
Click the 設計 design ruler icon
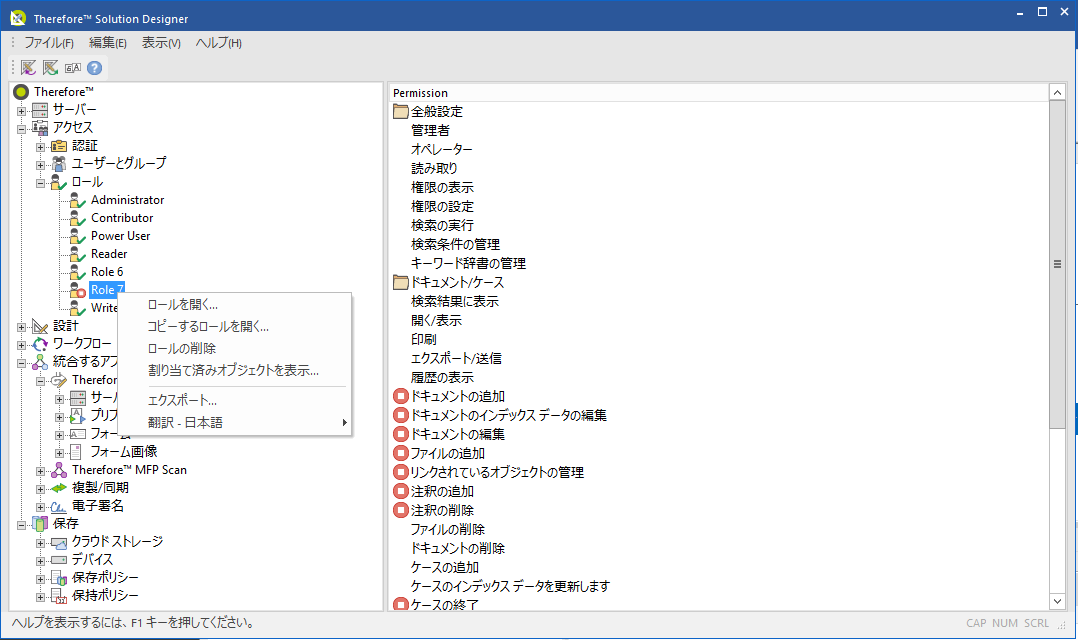tap(41, 326)
